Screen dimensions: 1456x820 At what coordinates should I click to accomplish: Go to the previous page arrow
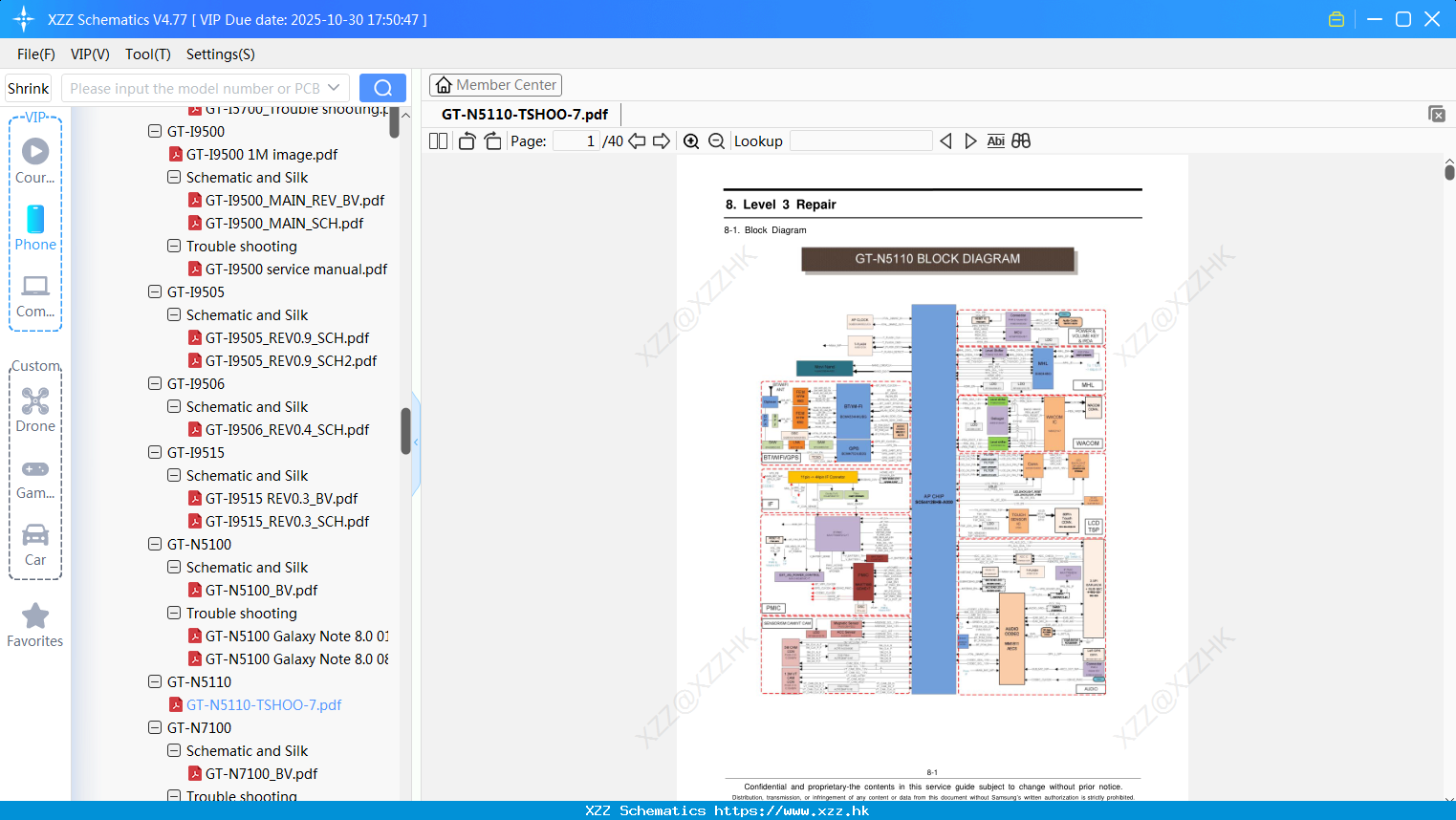[x=637, y=141]
